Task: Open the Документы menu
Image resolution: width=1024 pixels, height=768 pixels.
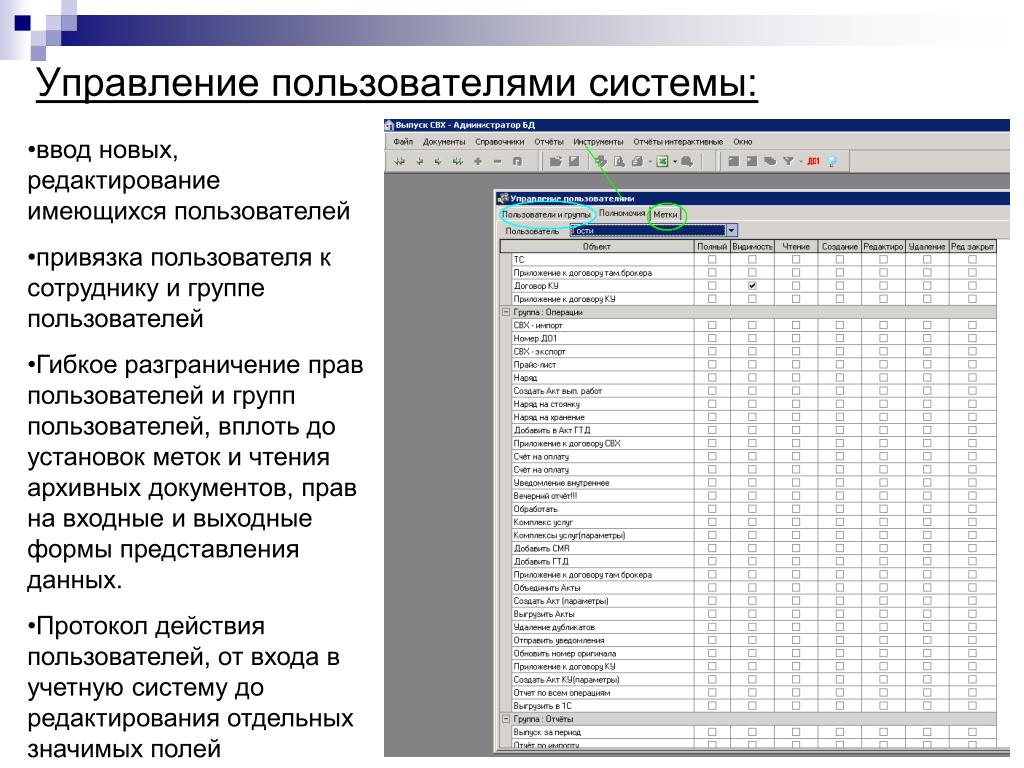Action: click(443, 142)
